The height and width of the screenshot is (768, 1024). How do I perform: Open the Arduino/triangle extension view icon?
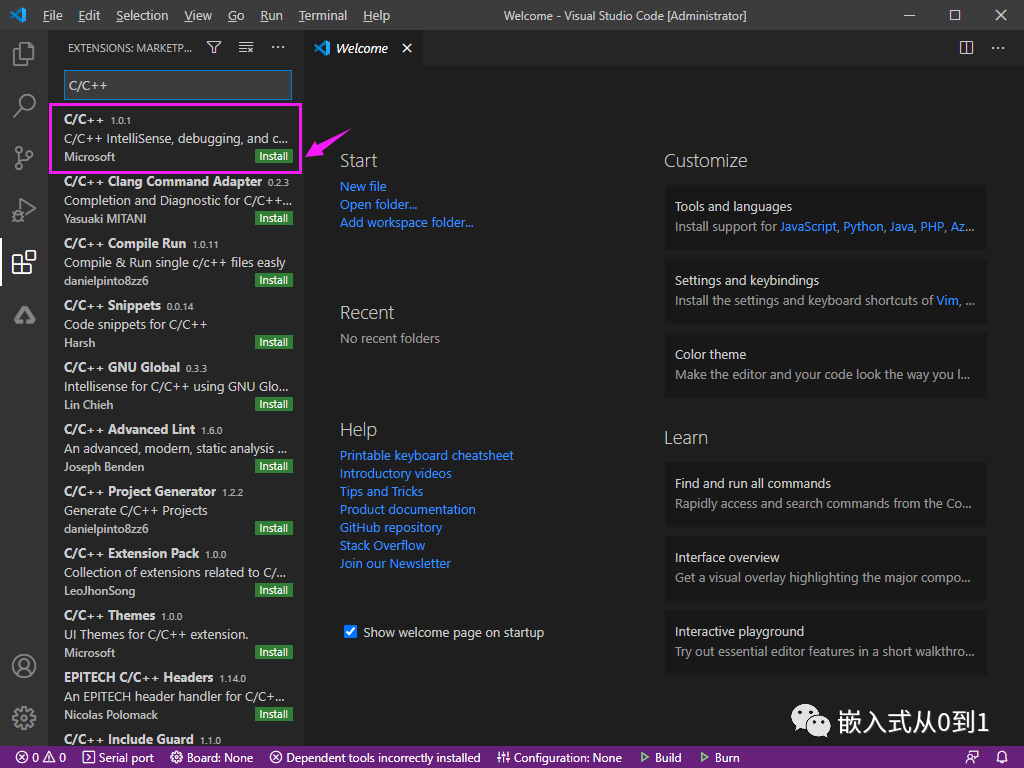click(x=24, y=315)
